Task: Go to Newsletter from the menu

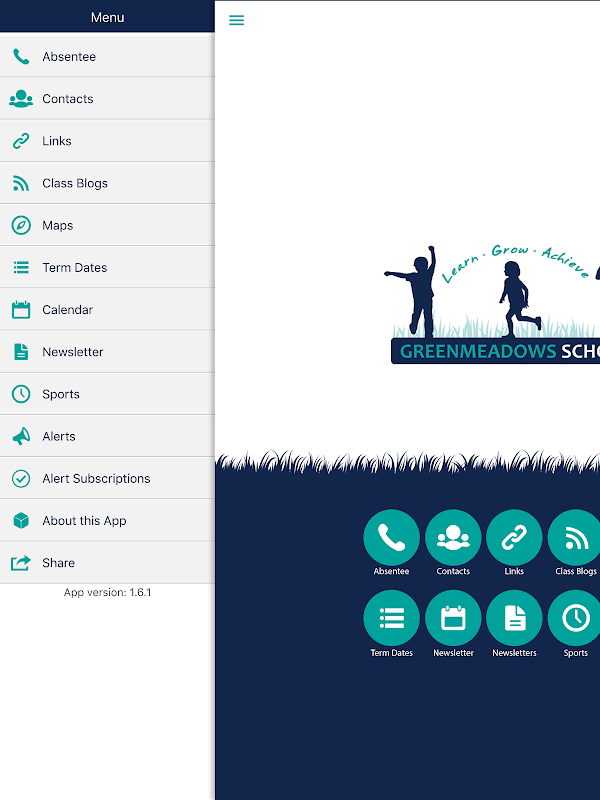Action: point(107,352)
